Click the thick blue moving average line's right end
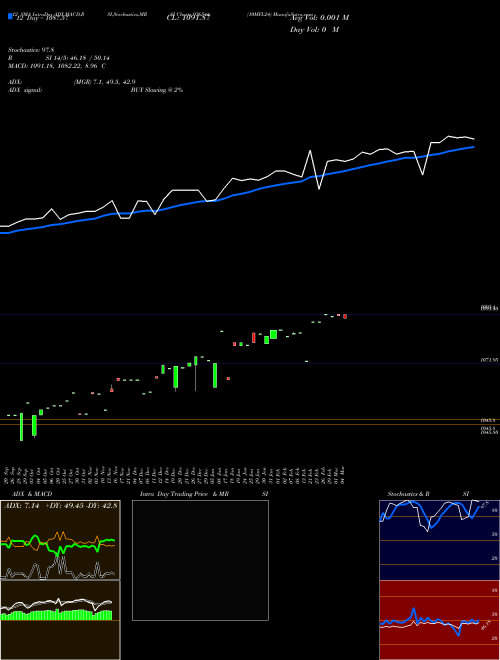This screenshot has height=660, width=500. click(472, 147)
